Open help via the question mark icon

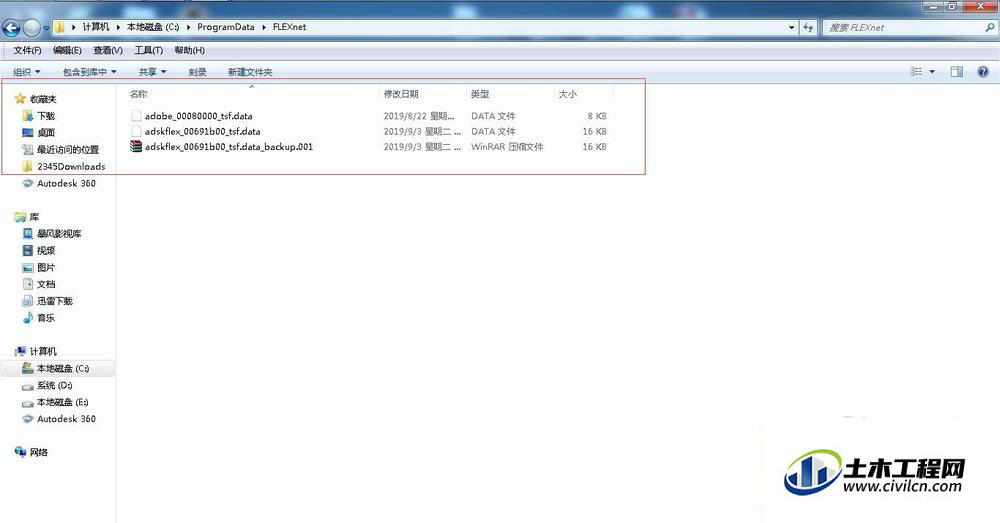click(x=983, y=72)
